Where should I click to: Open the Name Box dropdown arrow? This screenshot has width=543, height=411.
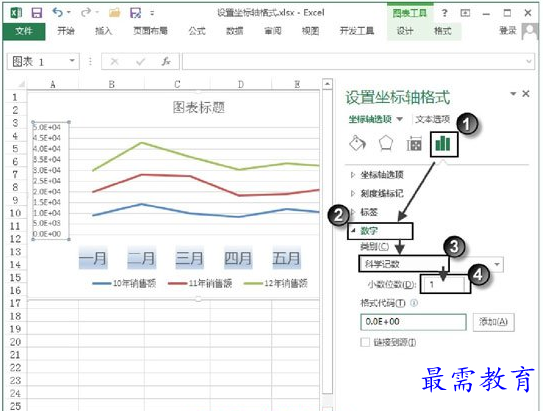[x=72, y=61]
